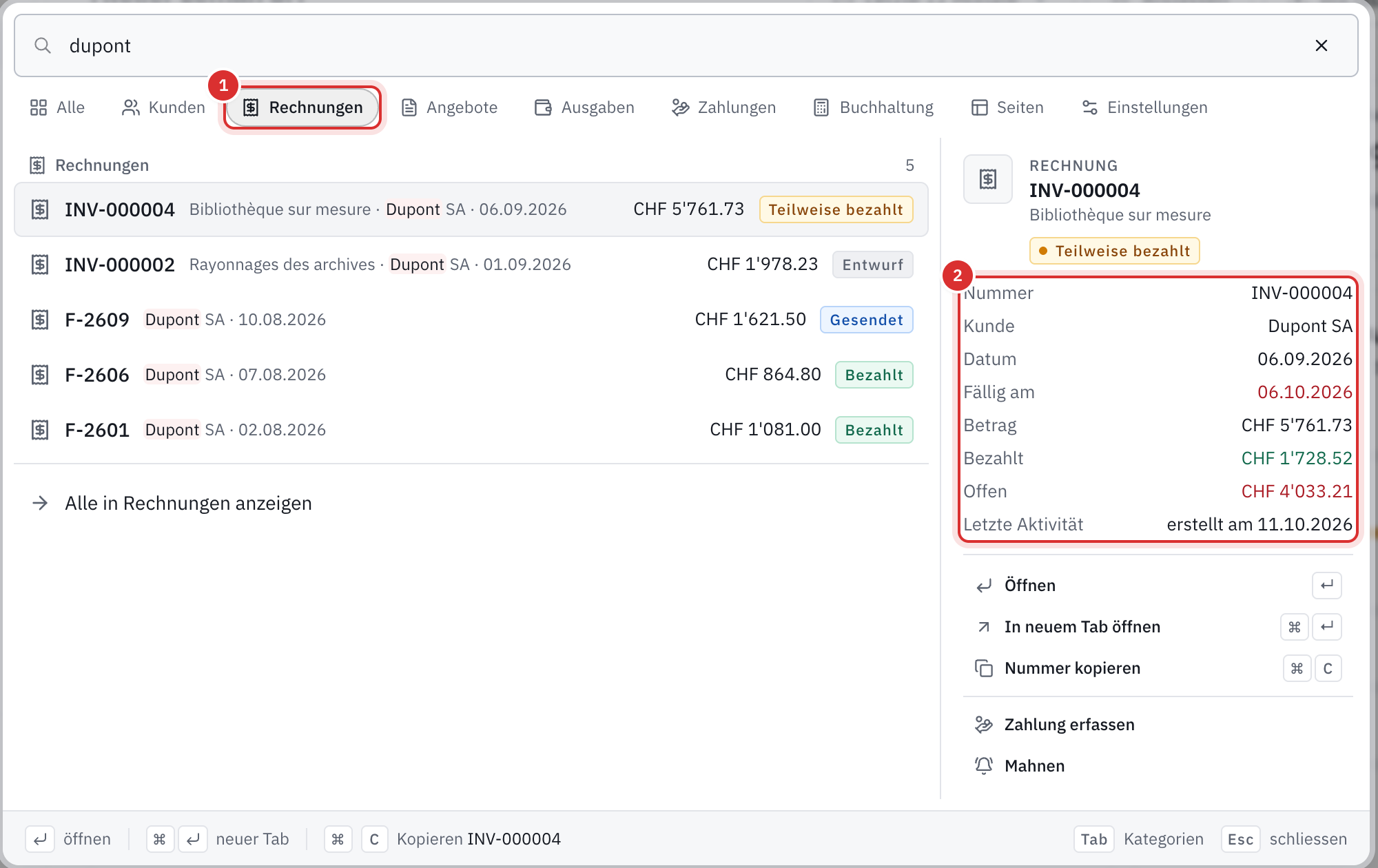Image resolution: width=1378 pixels, height=868 pixels.
Task: Click the Mahnen action
Action: 1158,766
